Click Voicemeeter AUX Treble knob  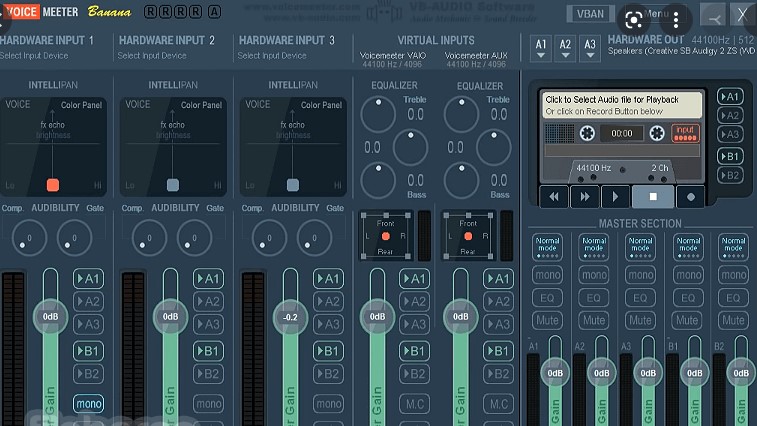461,114
